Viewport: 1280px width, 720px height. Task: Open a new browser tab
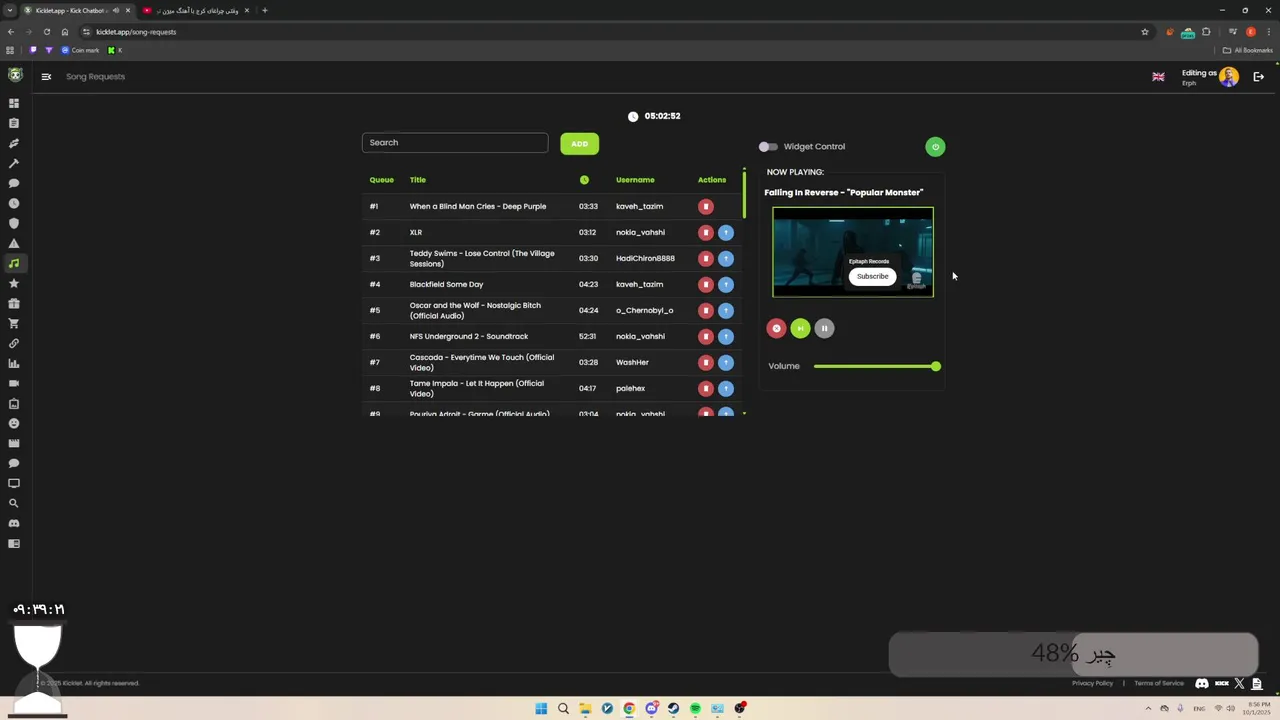(x=265, y=10)
